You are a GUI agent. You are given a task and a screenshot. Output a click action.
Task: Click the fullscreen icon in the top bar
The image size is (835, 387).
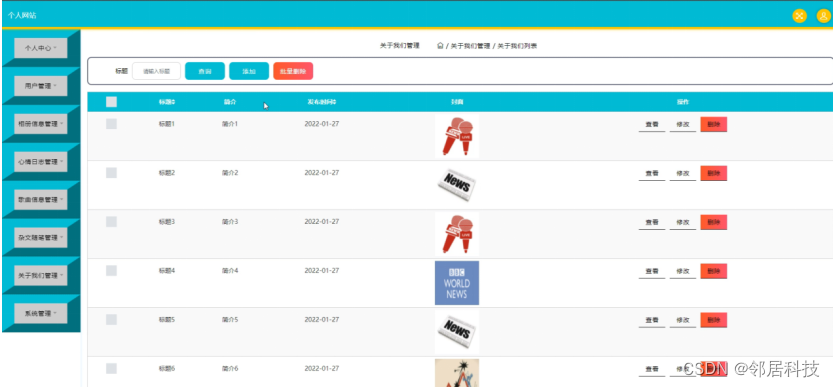click(799, 16)
